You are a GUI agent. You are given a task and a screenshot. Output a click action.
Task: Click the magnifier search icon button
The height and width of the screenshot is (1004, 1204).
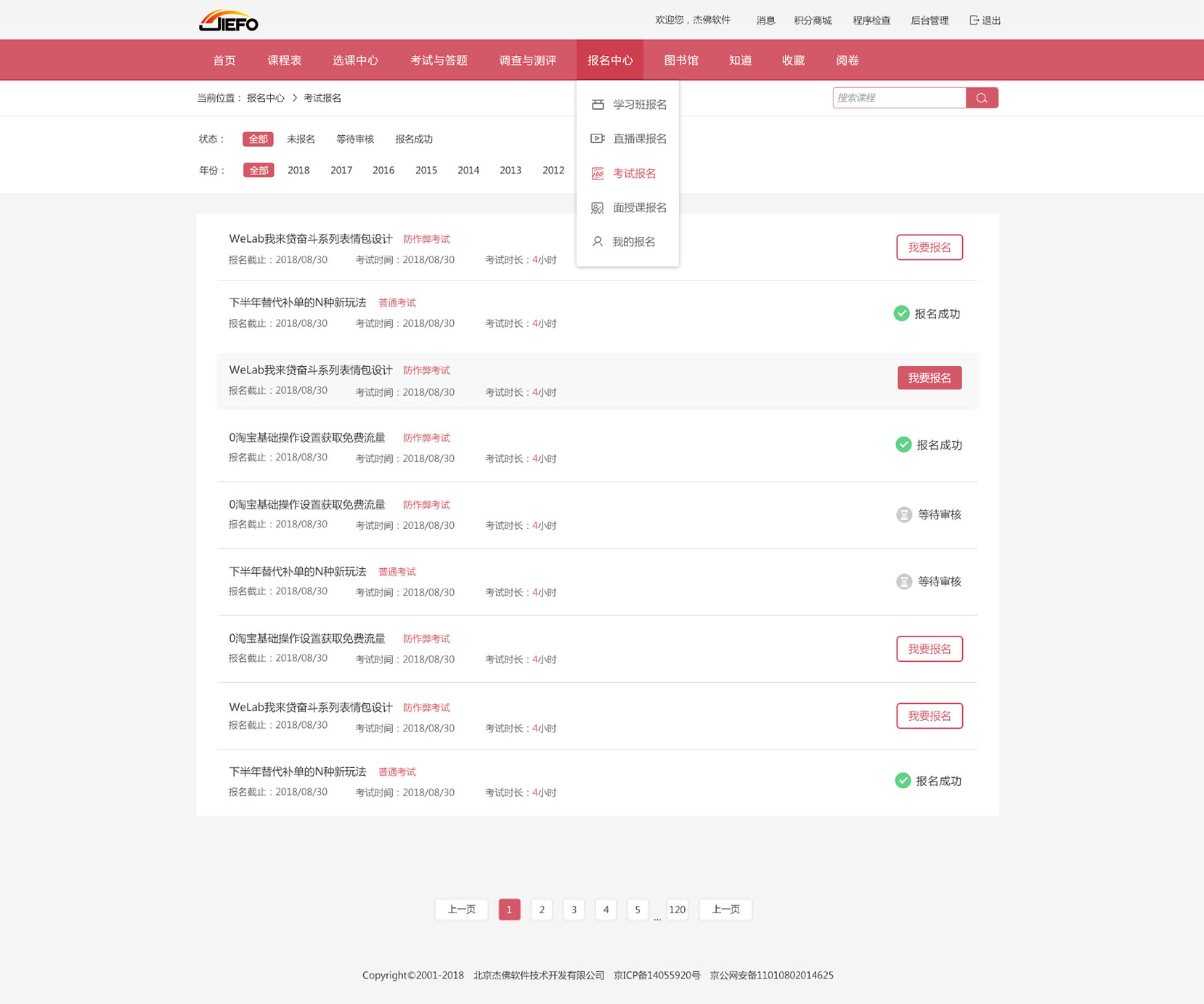coord(982,98)
